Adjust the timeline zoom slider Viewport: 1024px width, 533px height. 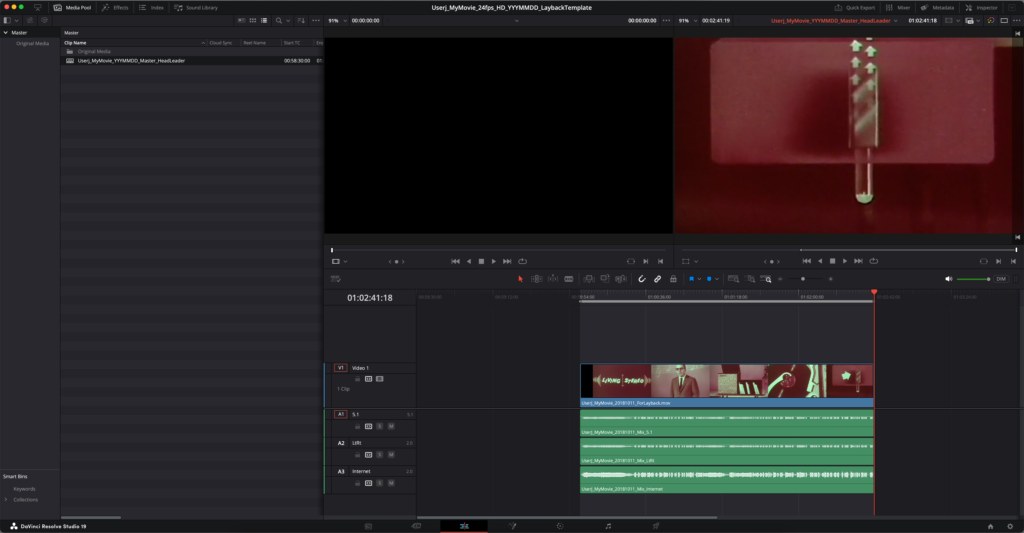803,279
